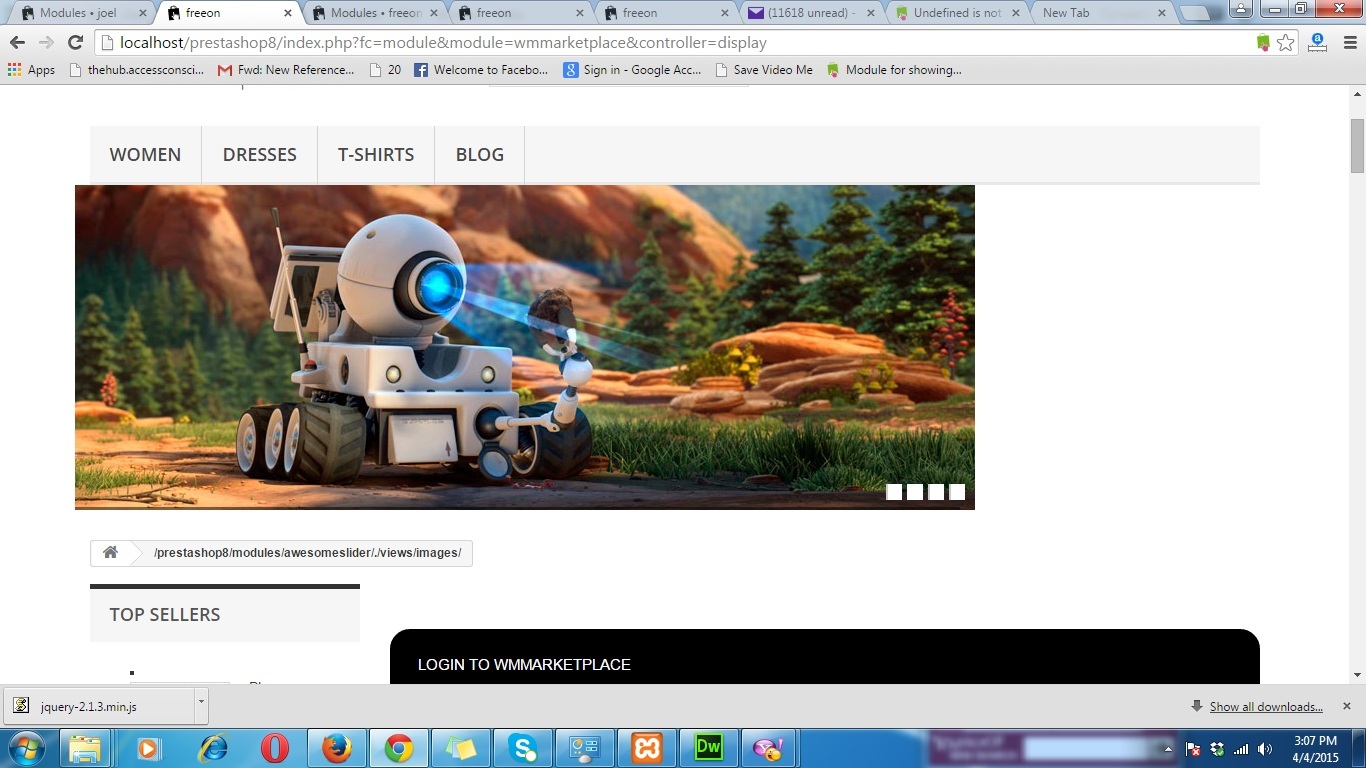The image size is (1366, 768).
Task: Click the TOP SELLERS block heading
Action: [165, 614]
